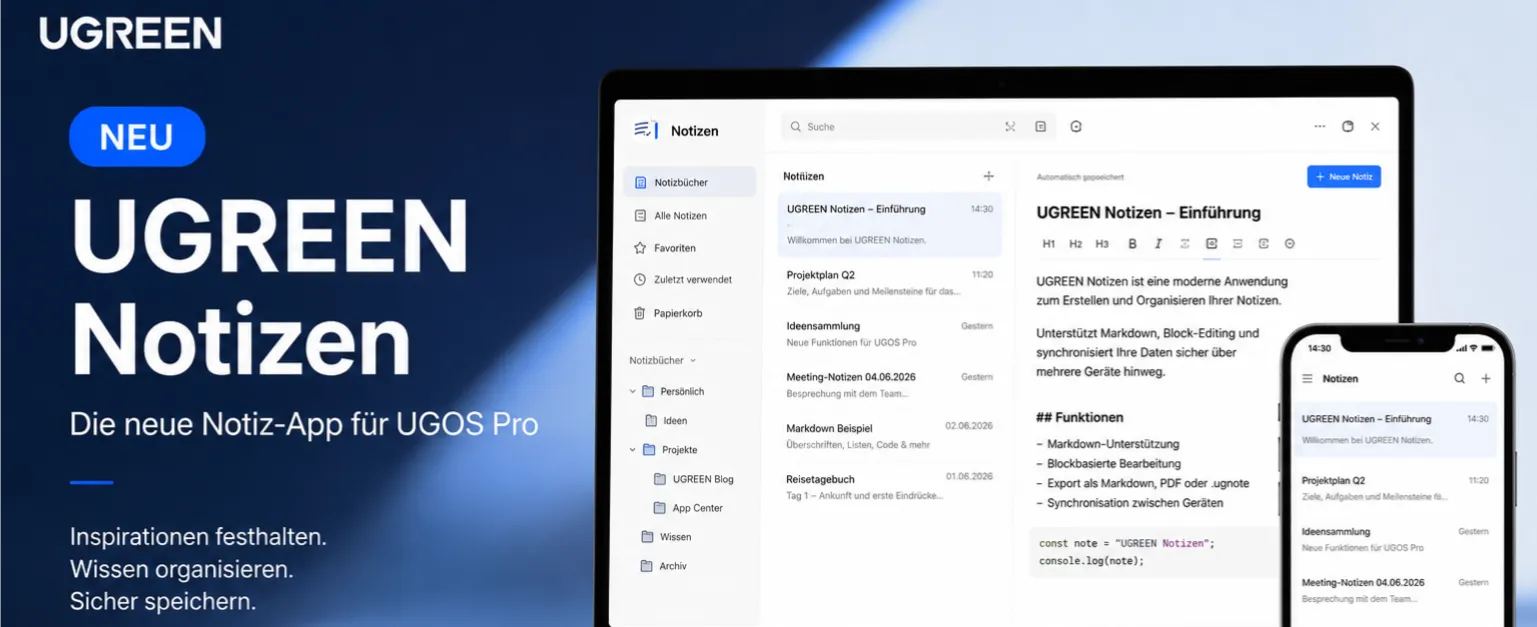
Task: Tap the plus icon on the phone
Action: pos(1486,379)
